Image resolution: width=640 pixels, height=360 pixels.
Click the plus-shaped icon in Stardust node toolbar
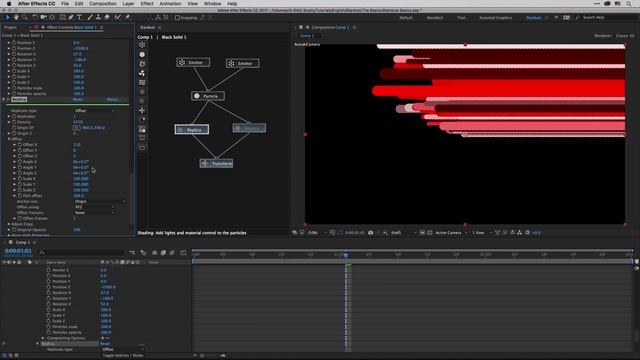[142, 110]
